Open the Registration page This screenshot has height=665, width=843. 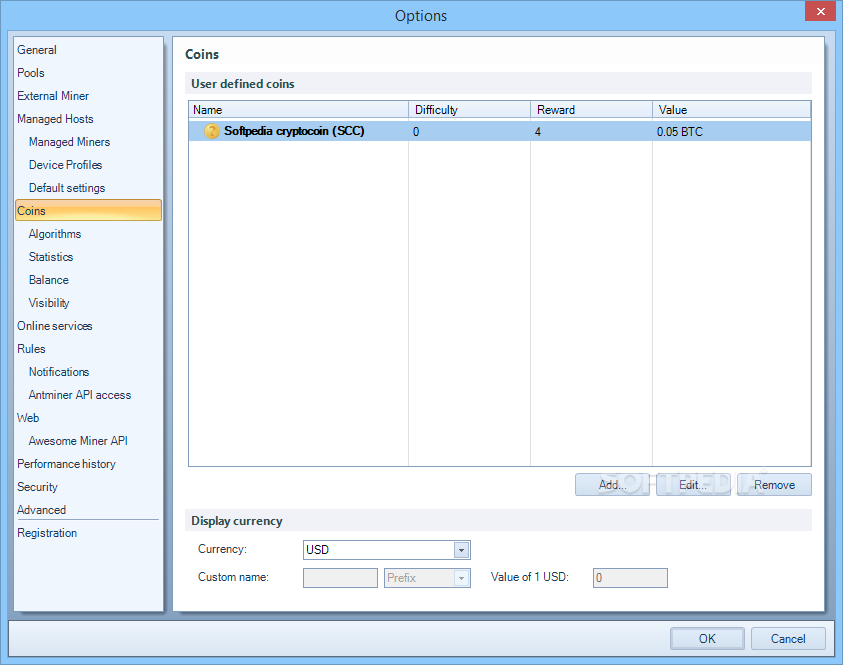coord(47,533)
